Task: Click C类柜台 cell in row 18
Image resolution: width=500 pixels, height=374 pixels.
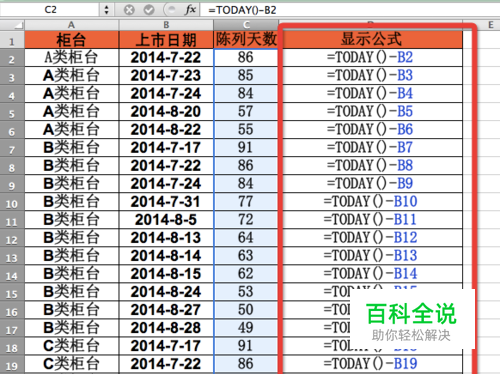Action: [x=71, y=346]
